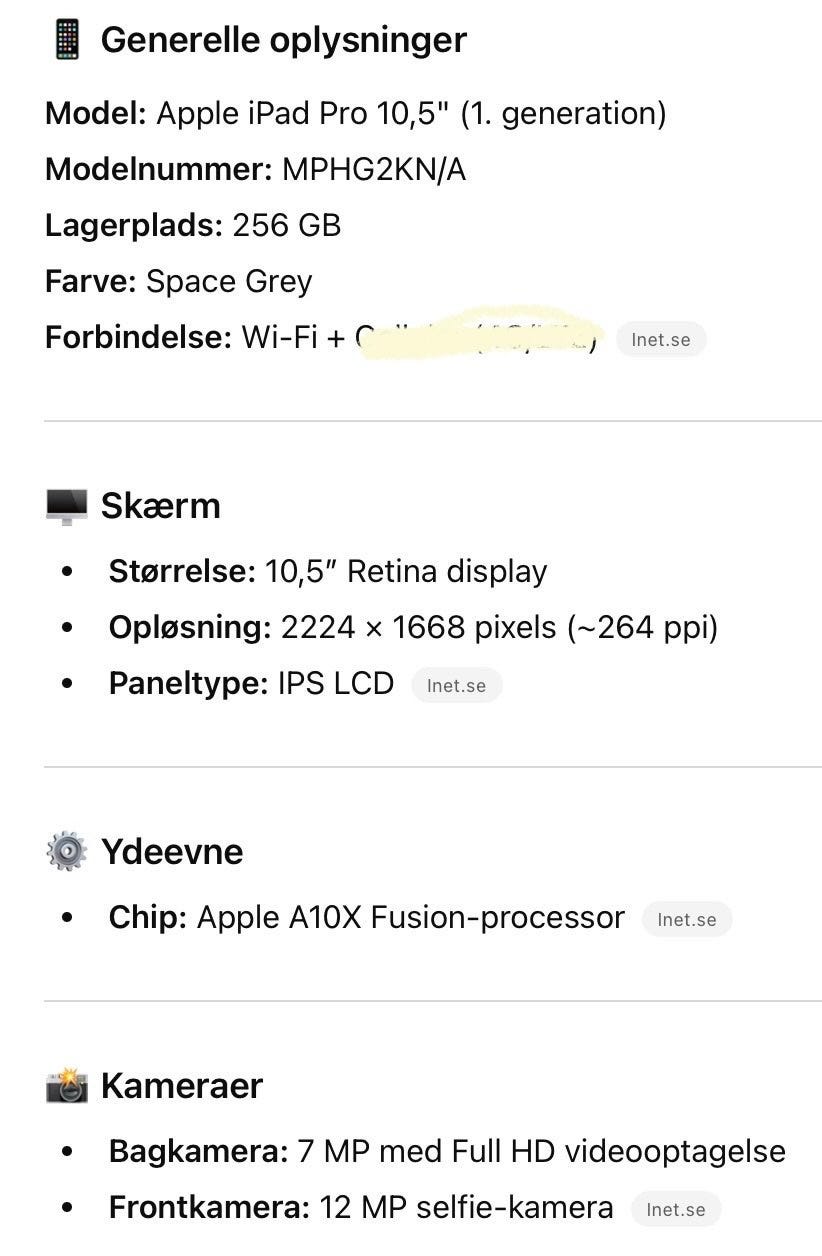This screenshot has height=1256, width=822.
Task: Click the phone emoji beside Generelle oplysninger
Action: tap(67, 40)
